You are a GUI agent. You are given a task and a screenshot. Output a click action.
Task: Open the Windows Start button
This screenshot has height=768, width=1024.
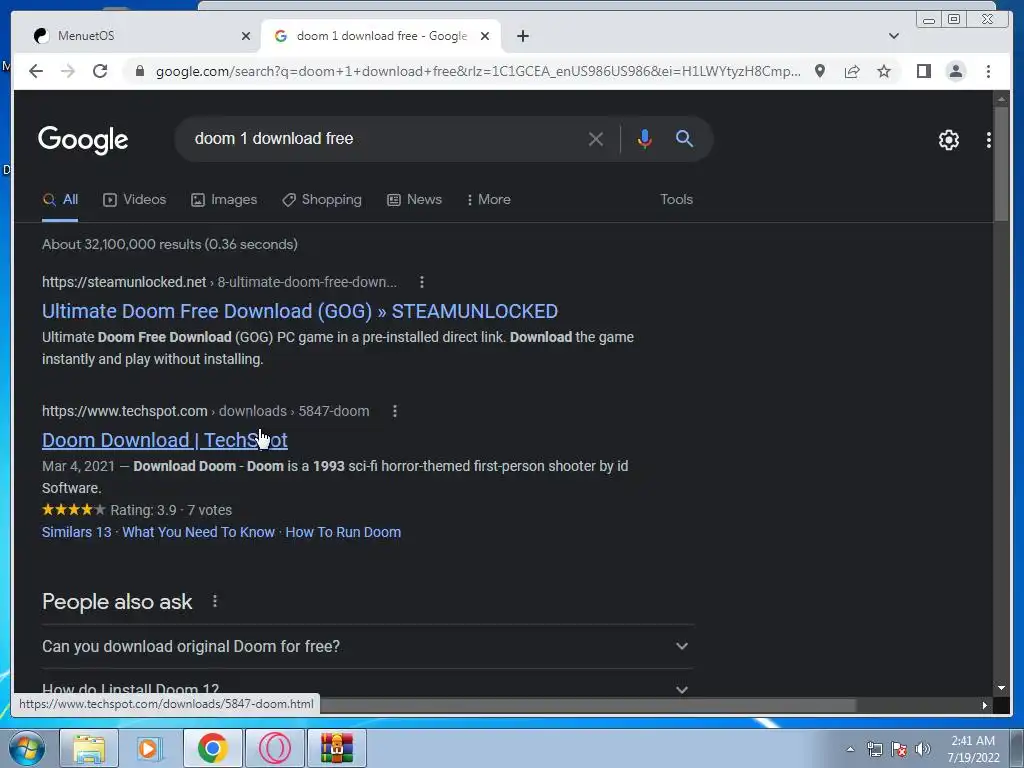pyautogui.click(x=27, y=748)
